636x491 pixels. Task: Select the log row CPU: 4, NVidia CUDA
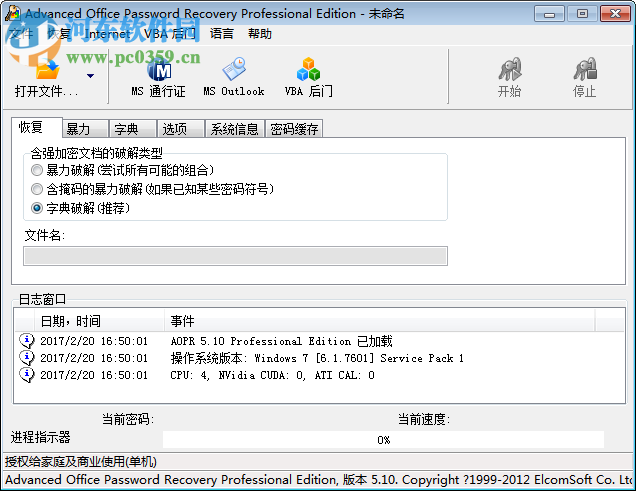[319, 375]
